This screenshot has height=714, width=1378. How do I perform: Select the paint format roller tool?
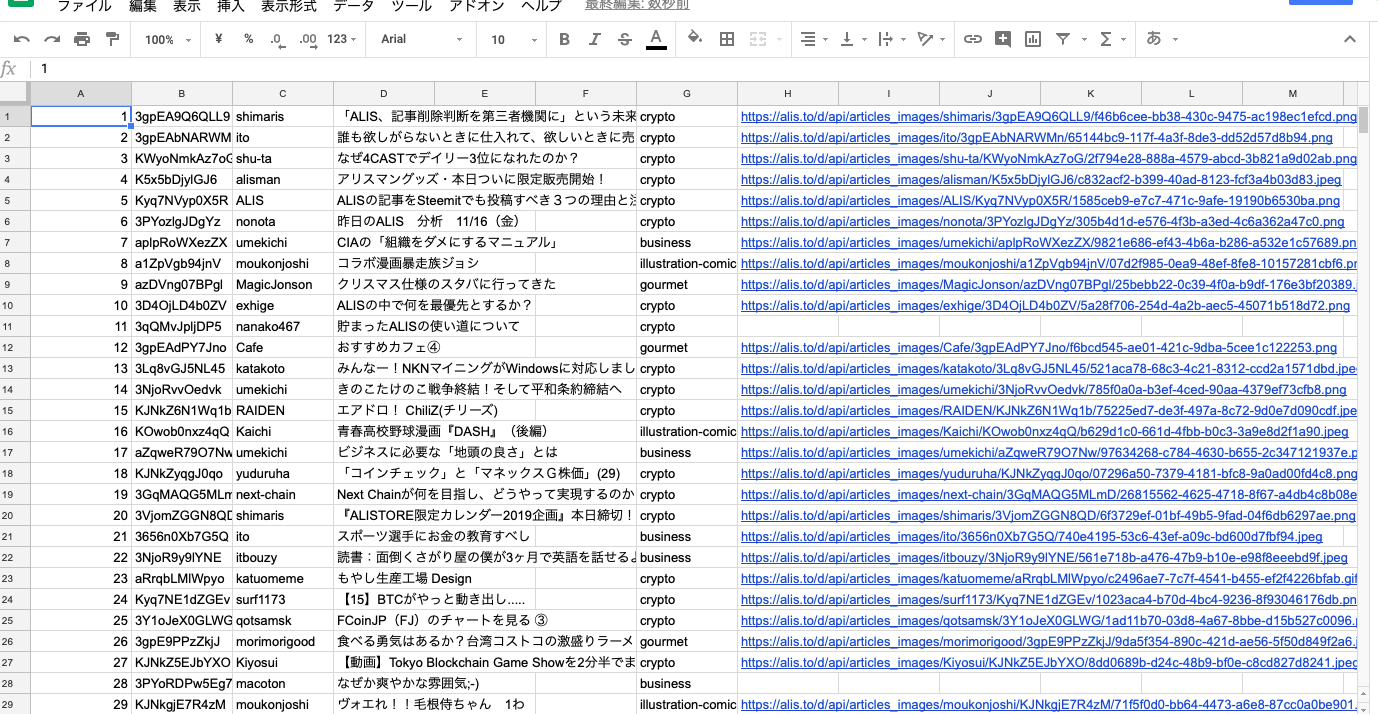coord(112,39)
